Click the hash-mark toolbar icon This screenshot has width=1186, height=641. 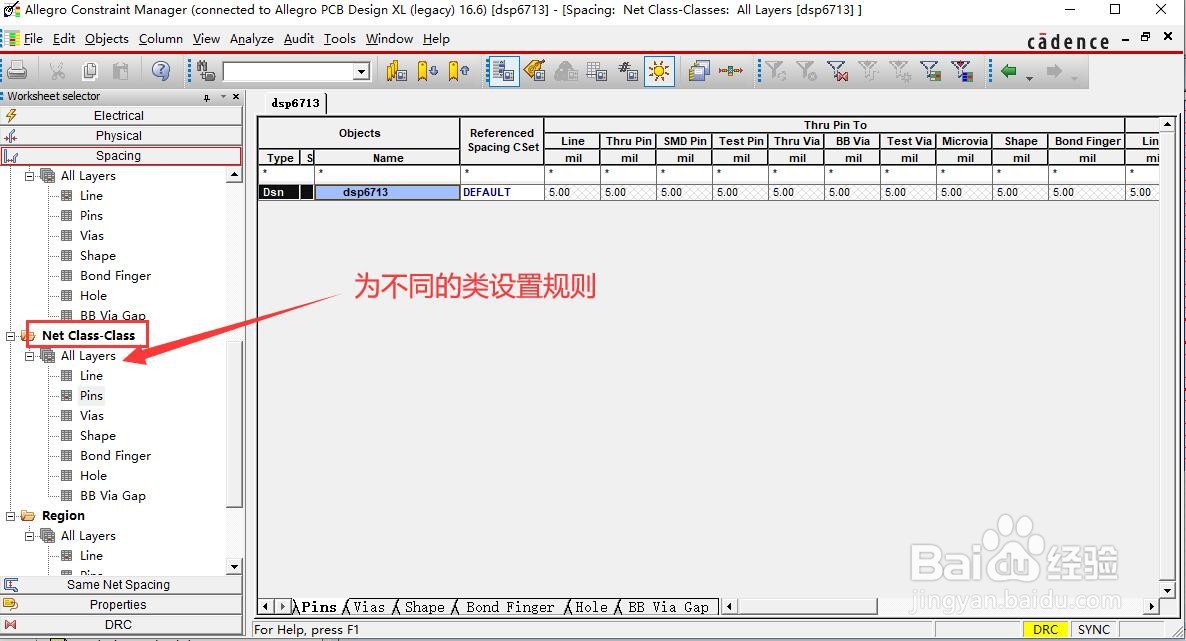point(628,71)
